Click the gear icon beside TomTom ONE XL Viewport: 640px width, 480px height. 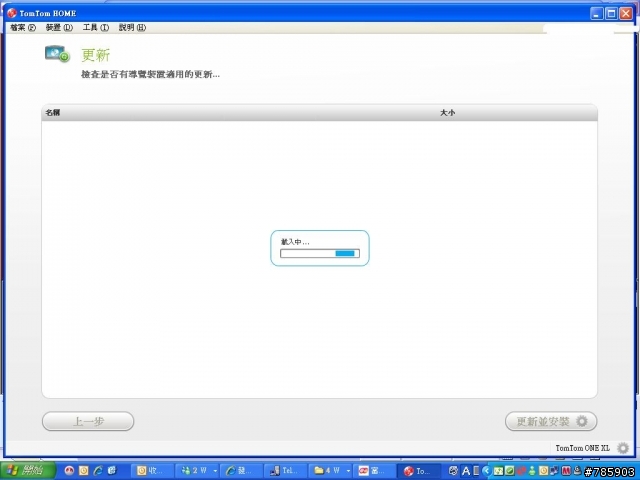click(623, 448)
